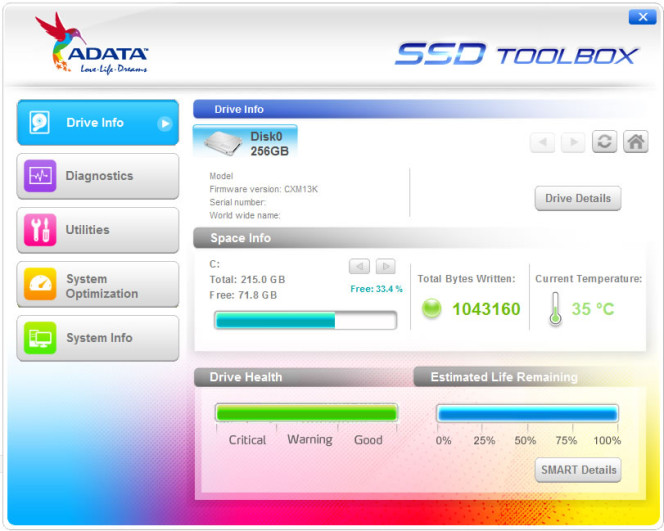The height and width of the screenshot is (531, 664).
Task: Click the World wide name label
Action: [x=245, y=216]
